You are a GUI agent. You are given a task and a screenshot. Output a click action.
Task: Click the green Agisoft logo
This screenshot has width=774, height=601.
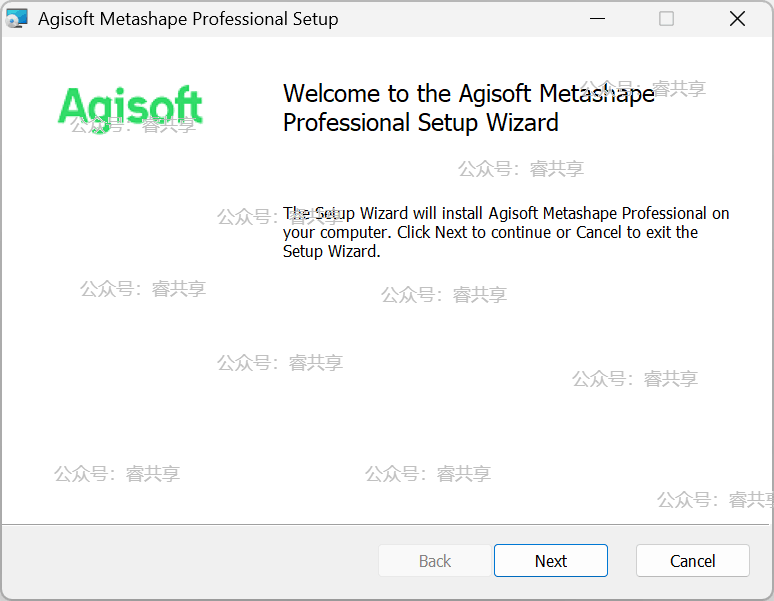click(130, 109)
